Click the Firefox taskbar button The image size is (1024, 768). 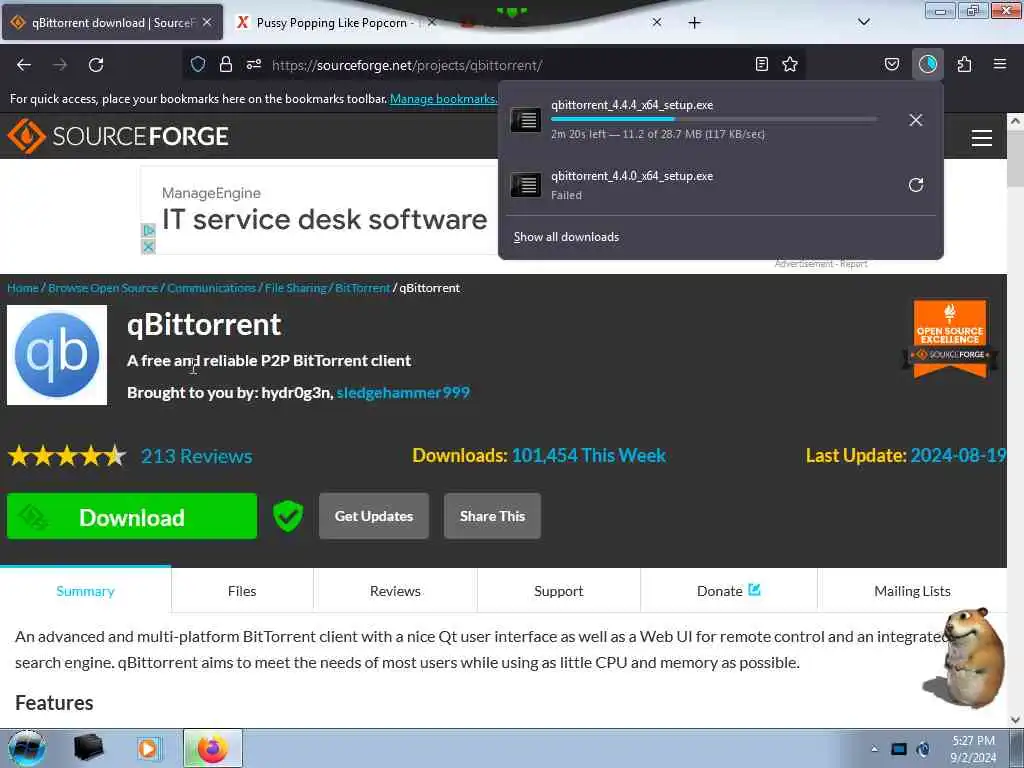tap(213, 748)
